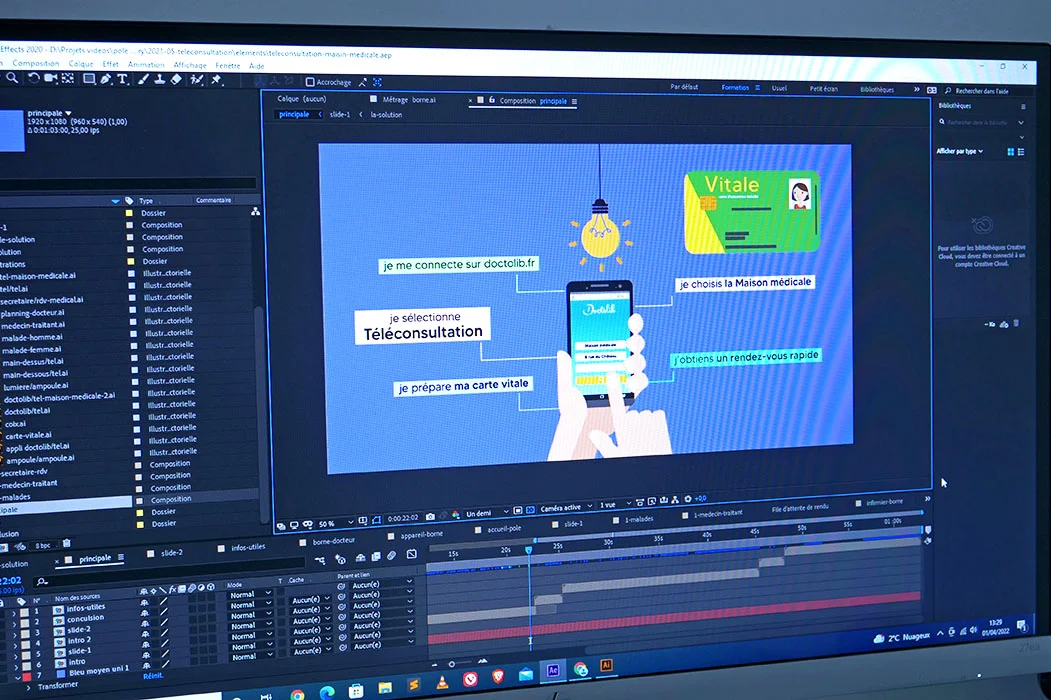Click the timeline zoom slider
Image resolution: width=1051 pixels, height=700 pixels.
tap(451, 664)
